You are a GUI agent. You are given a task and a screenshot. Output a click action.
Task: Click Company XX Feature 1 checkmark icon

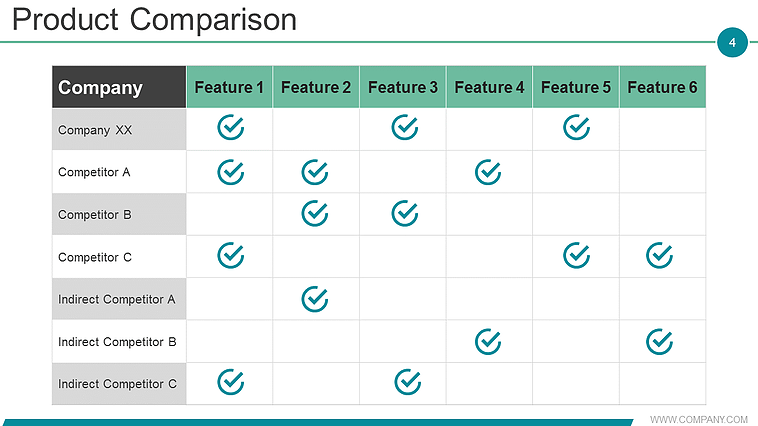point(230,127)
